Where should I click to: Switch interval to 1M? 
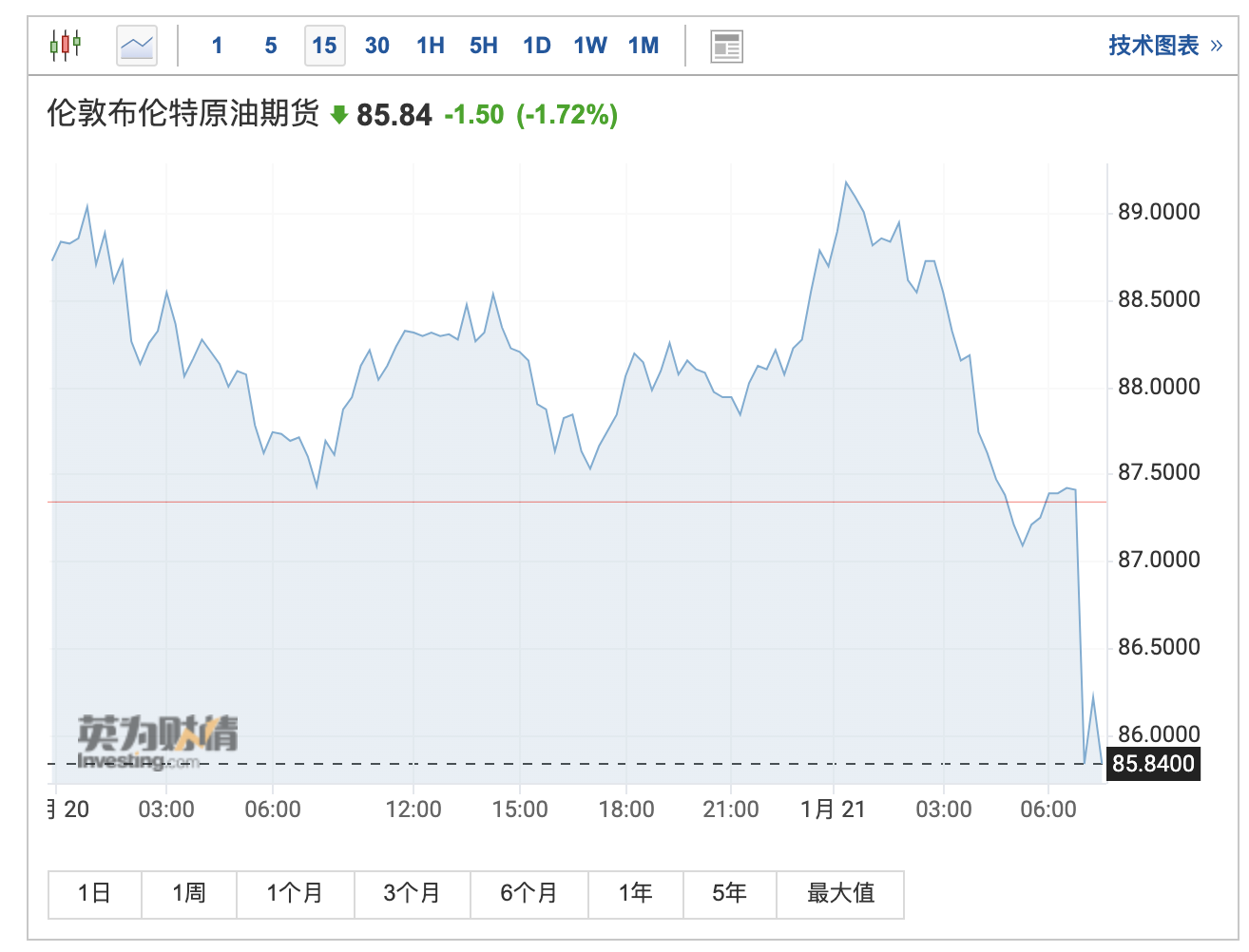tap(644, 46)
